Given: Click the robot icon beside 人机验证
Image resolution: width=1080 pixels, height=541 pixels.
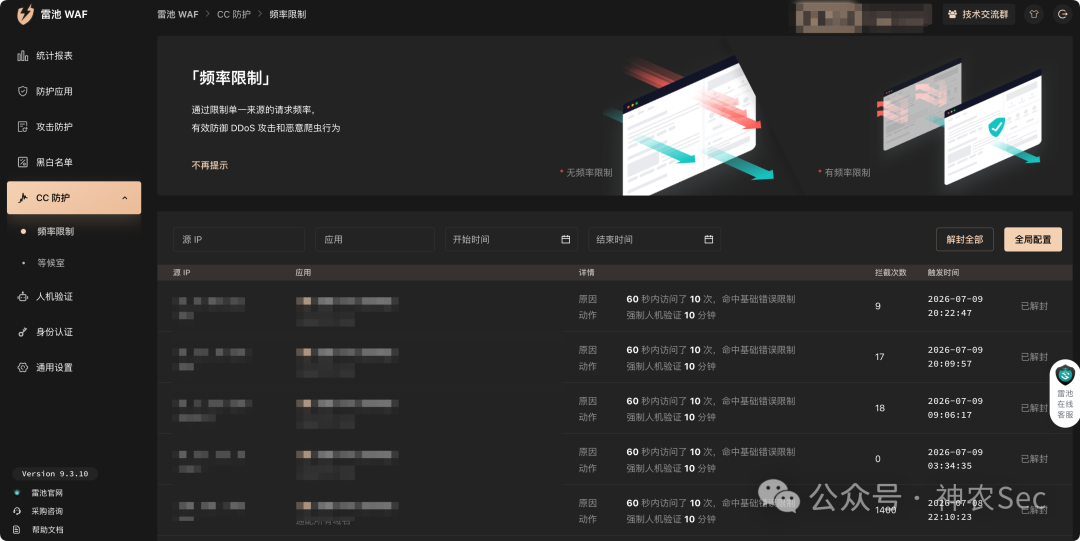Looking at the screenshot, I should [x=23, y=297].
